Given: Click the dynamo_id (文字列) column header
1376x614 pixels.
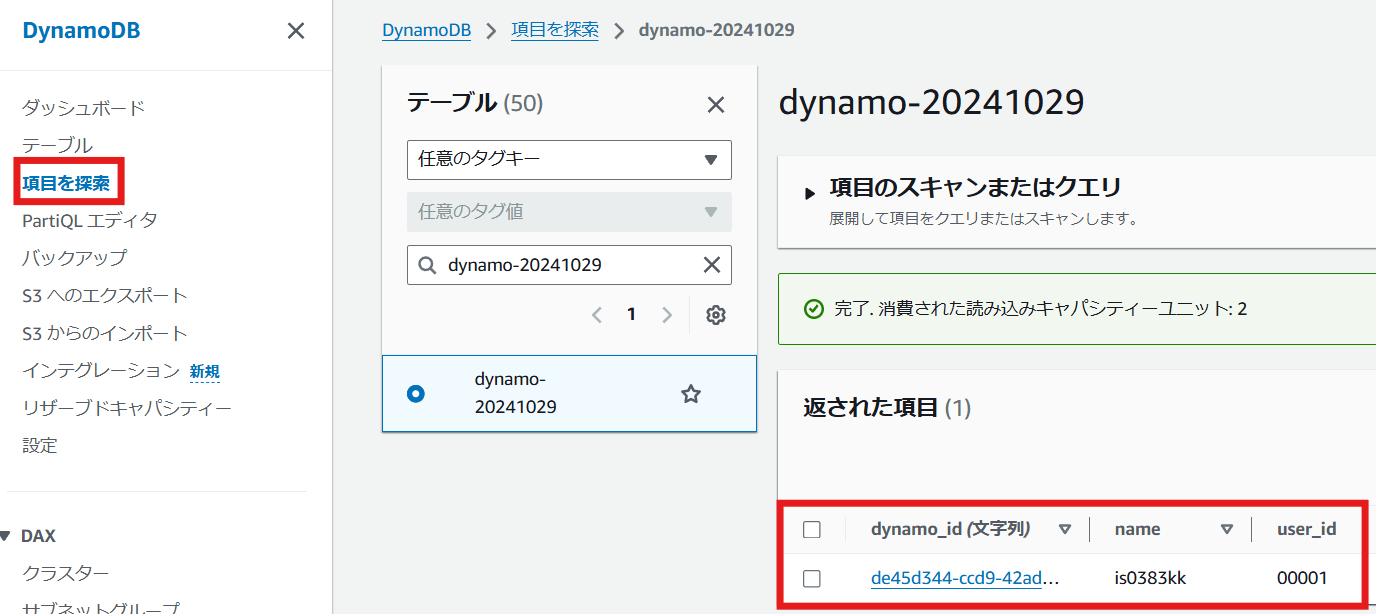Looking at the screenshot, I should coord(951,529).
